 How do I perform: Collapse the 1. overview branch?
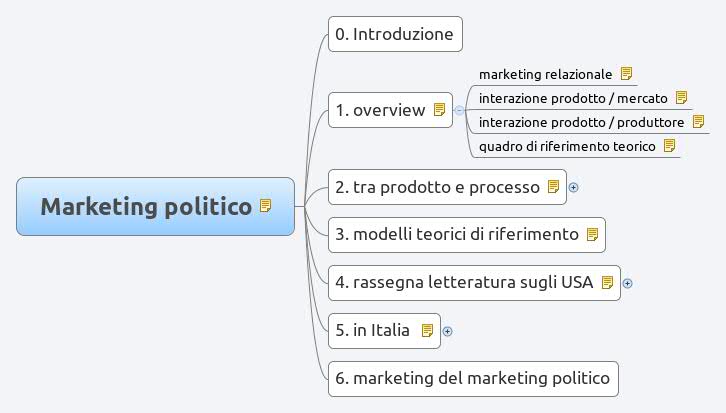[459, 110]
